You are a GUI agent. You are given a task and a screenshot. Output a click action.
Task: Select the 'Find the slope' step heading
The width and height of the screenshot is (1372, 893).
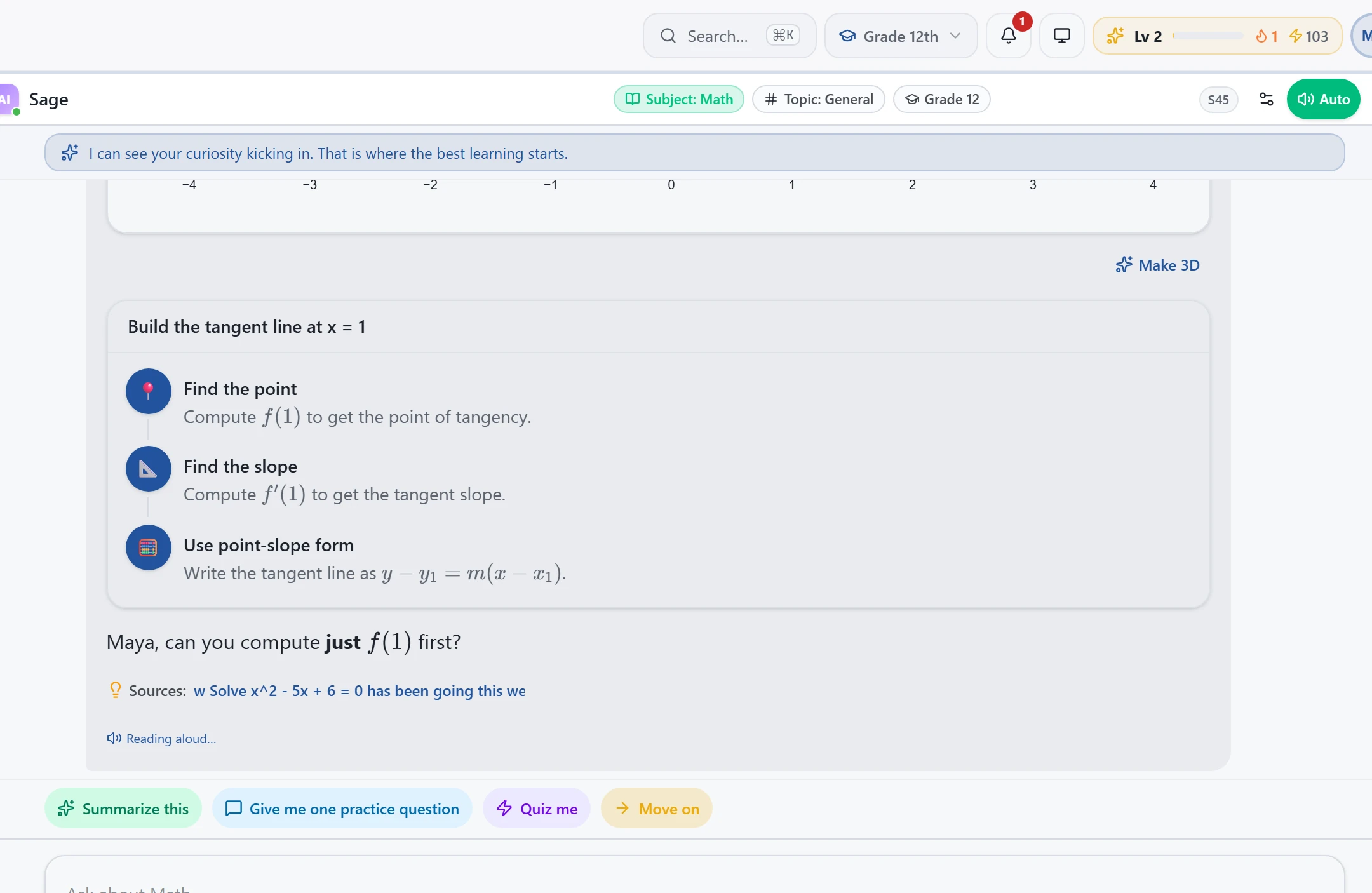click(x=240, y=466)
